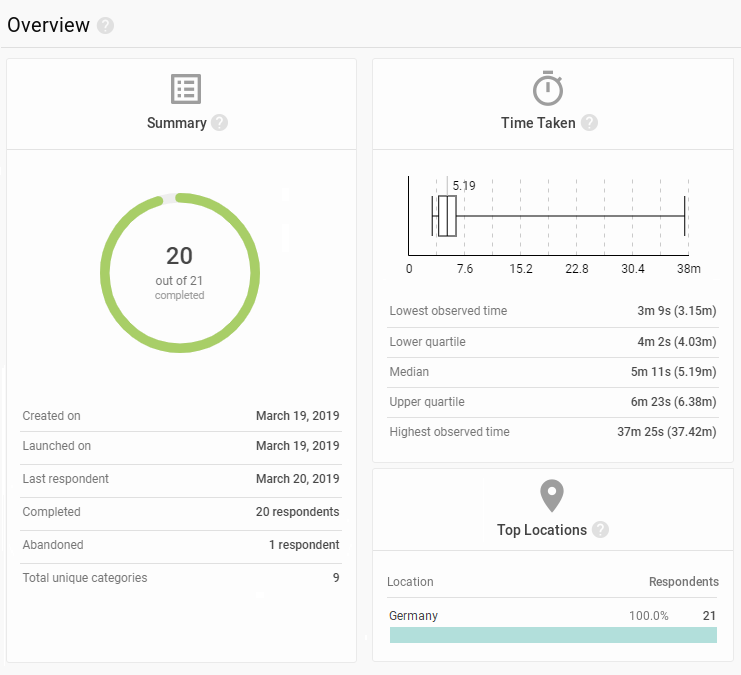Viewport: 741px width, 675px height.
Task: Open the help tooltip beside Summary
Action: coord(219,123)
